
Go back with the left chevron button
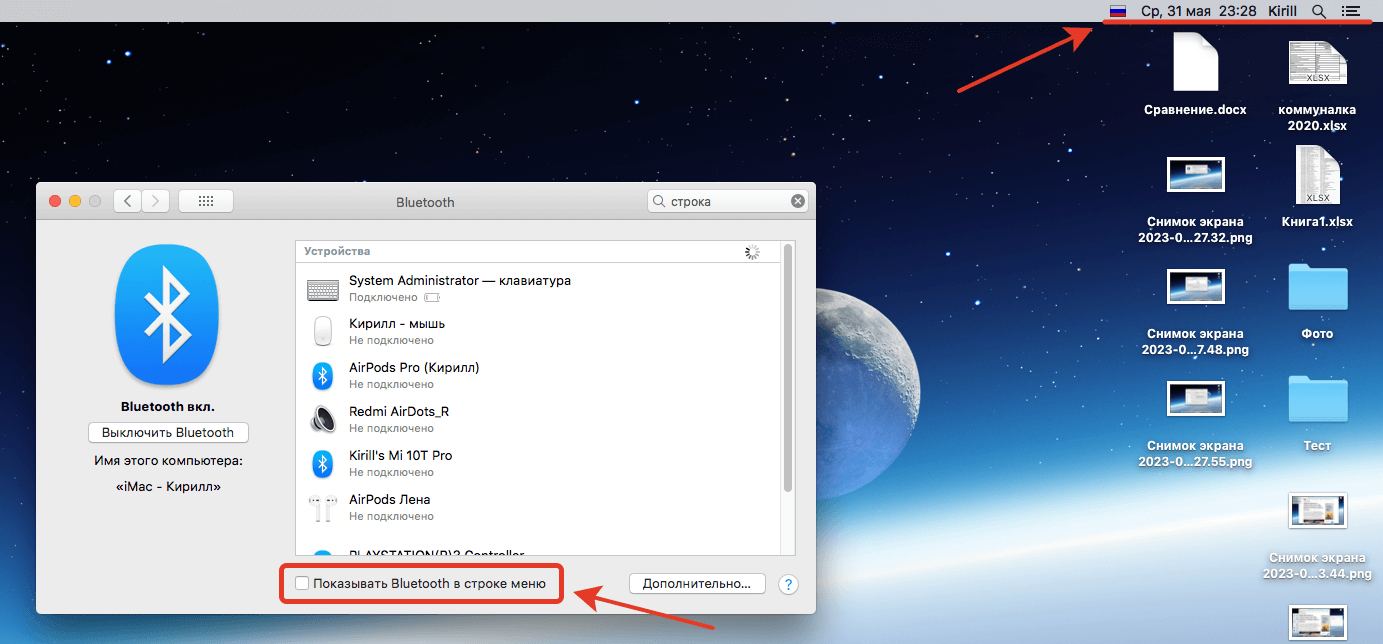127,201
